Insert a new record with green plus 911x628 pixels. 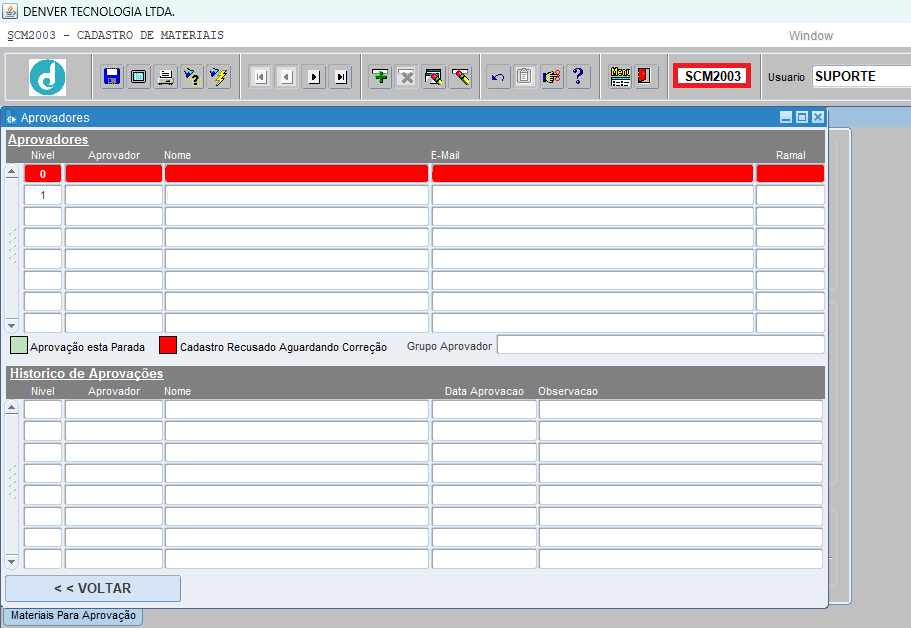[380, 77]
